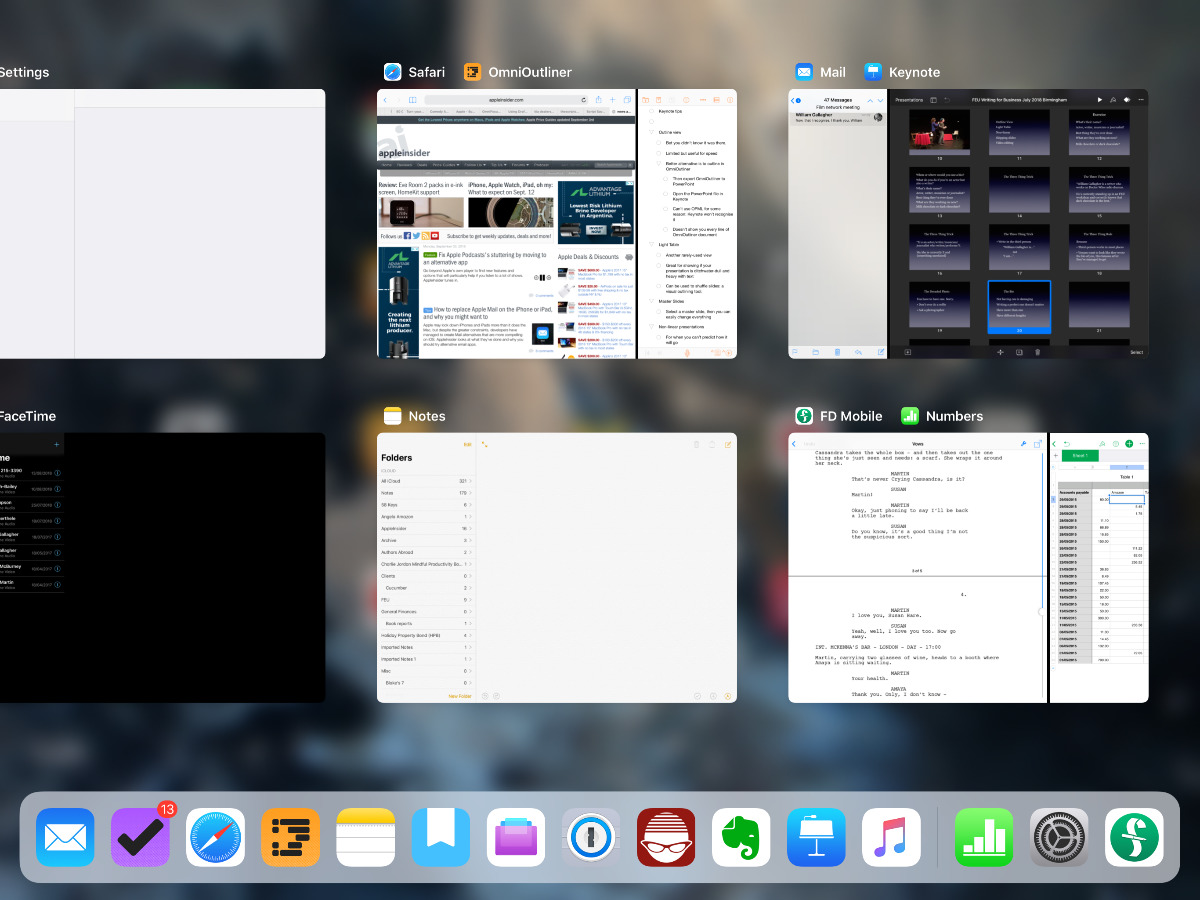
Task: Open Notes icon in the dock
Action: point(366,837)
